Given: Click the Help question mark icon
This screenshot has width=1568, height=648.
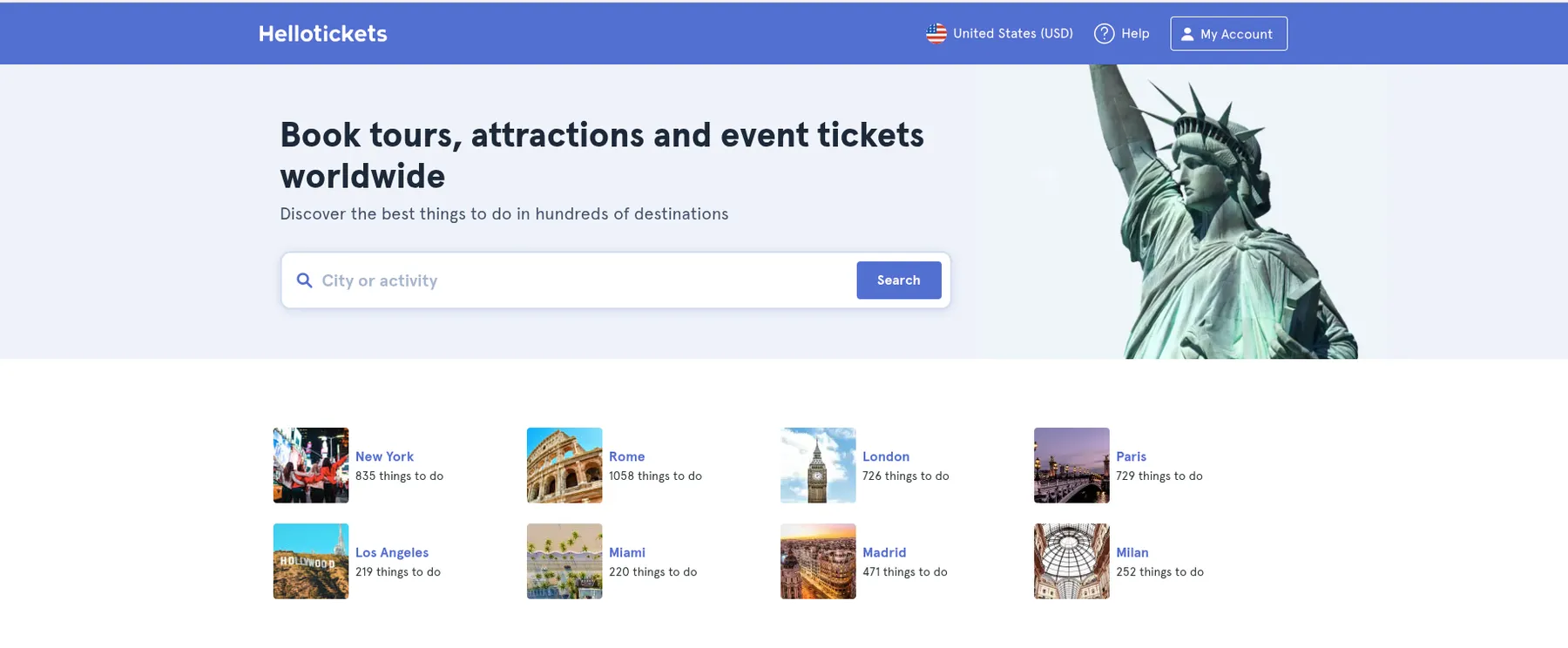Looking at the screenshot, I should coord(1104,34).
